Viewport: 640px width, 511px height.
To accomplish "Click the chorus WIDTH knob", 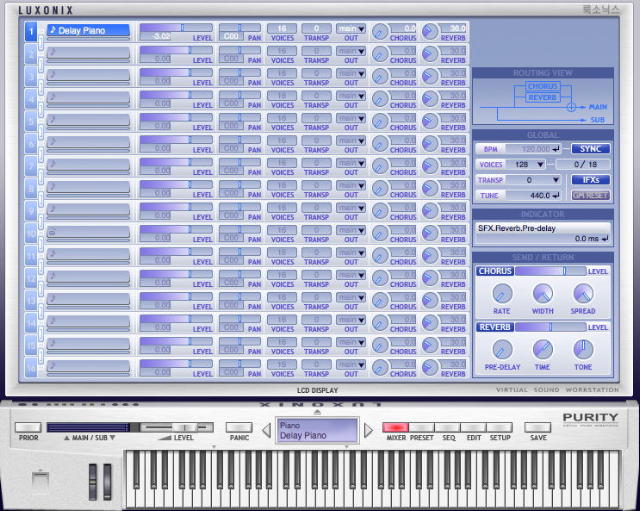I will [543, 293].
